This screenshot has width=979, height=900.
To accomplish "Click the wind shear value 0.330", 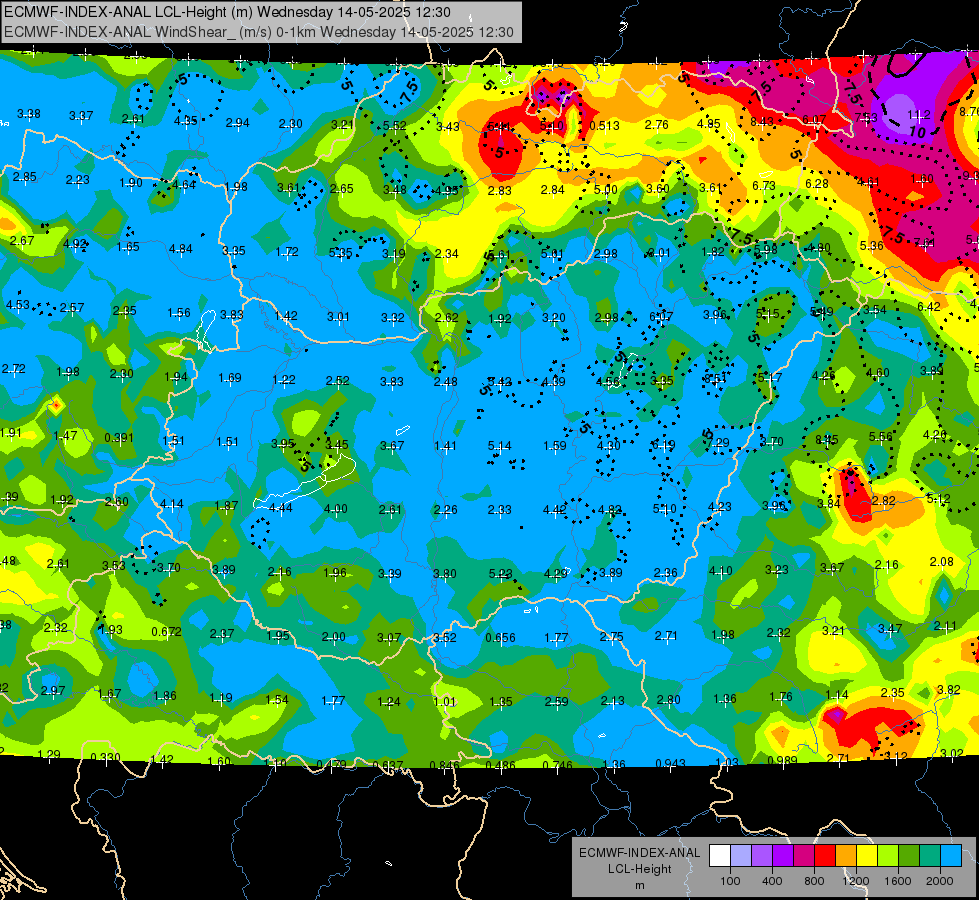I will (106, 757).
